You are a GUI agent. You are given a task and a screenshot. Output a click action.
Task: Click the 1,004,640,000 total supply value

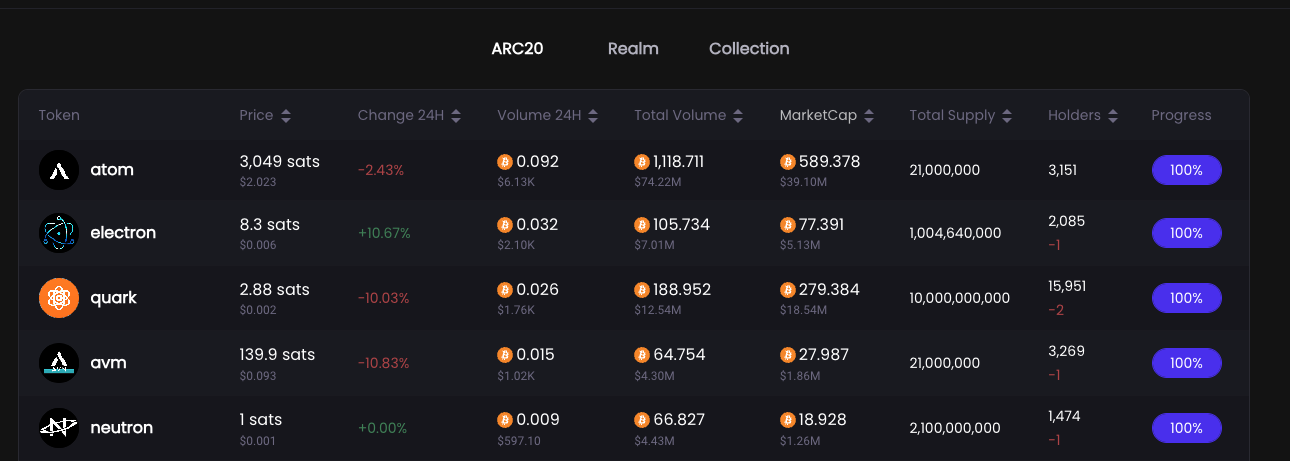pyautogui.click(x=955, y=233)
